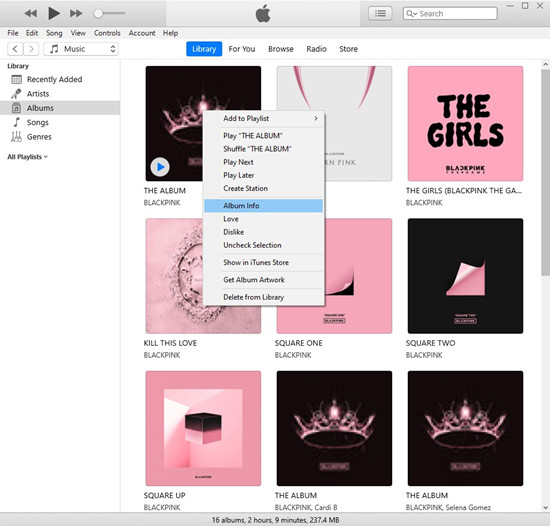Screen dimensions: 550x526
Task: Open THE GIRLS album cover thumbnail
Action: [x=465, y=123]
